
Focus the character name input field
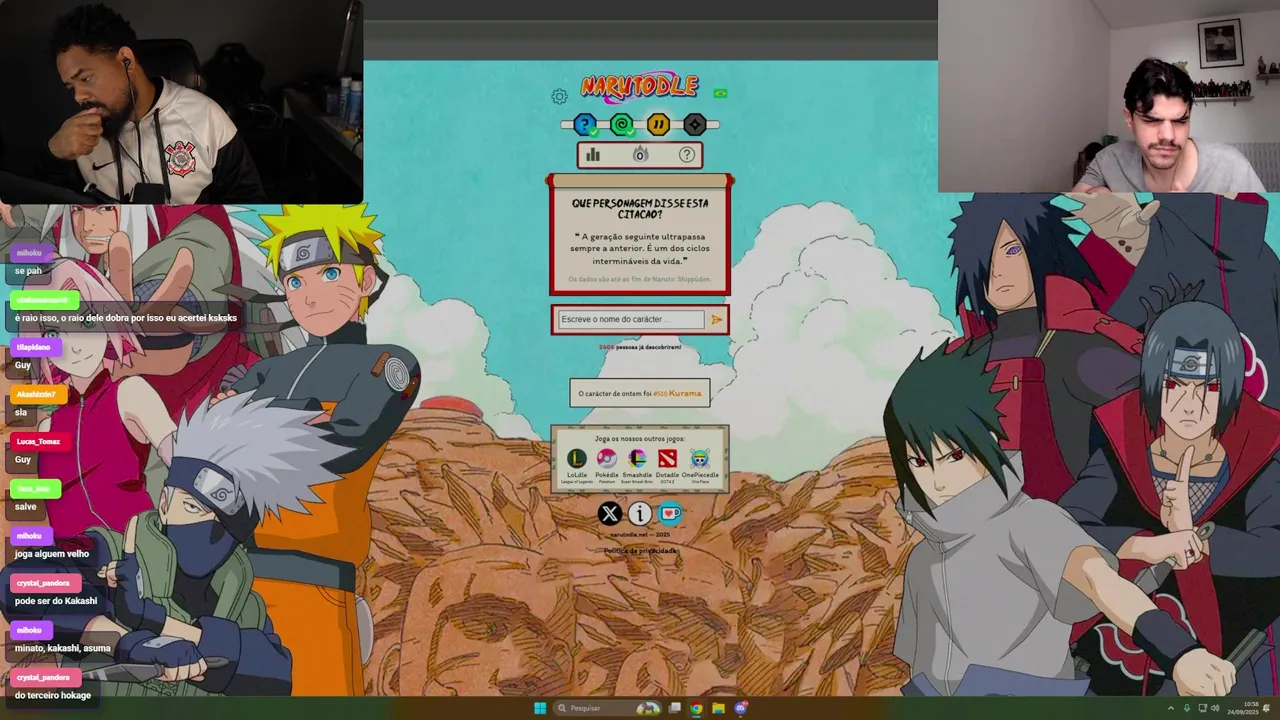coord(631,319)
